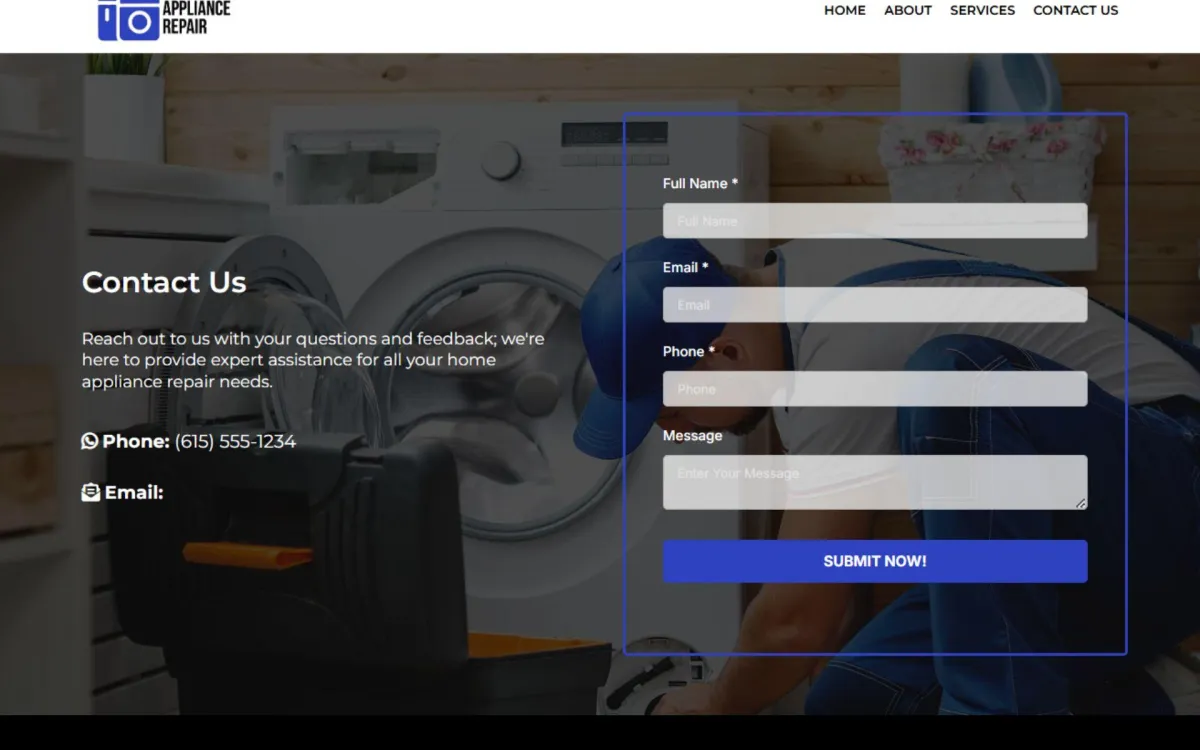Click the Appliance Repair logo text

[196, 17]
